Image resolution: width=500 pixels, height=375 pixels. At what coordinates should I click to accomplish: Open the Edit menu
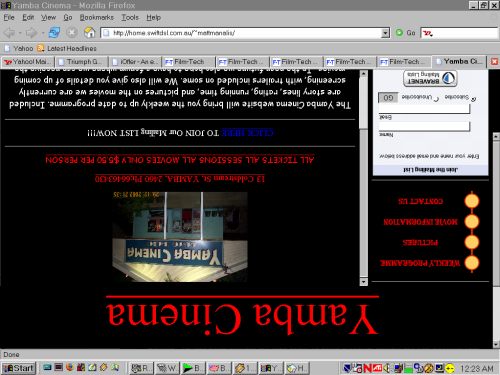(x=28, y=17)
